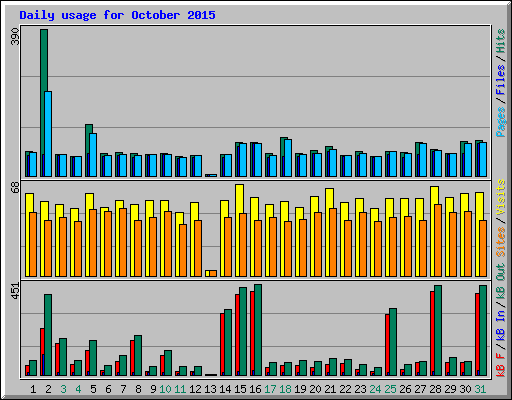Click day 27 on the x-axis
This screenshot has width=512, height=400.
coord(420,389)
